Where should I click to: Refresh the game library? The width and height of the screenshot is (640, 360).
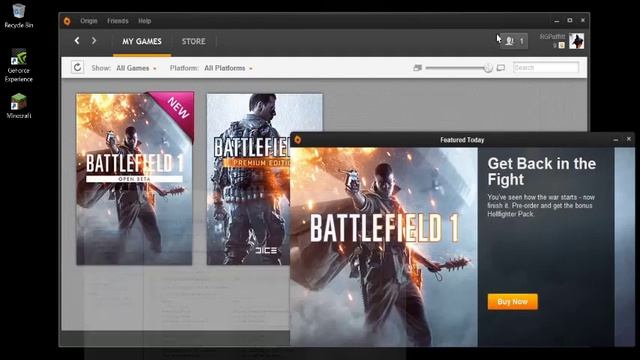77,67
